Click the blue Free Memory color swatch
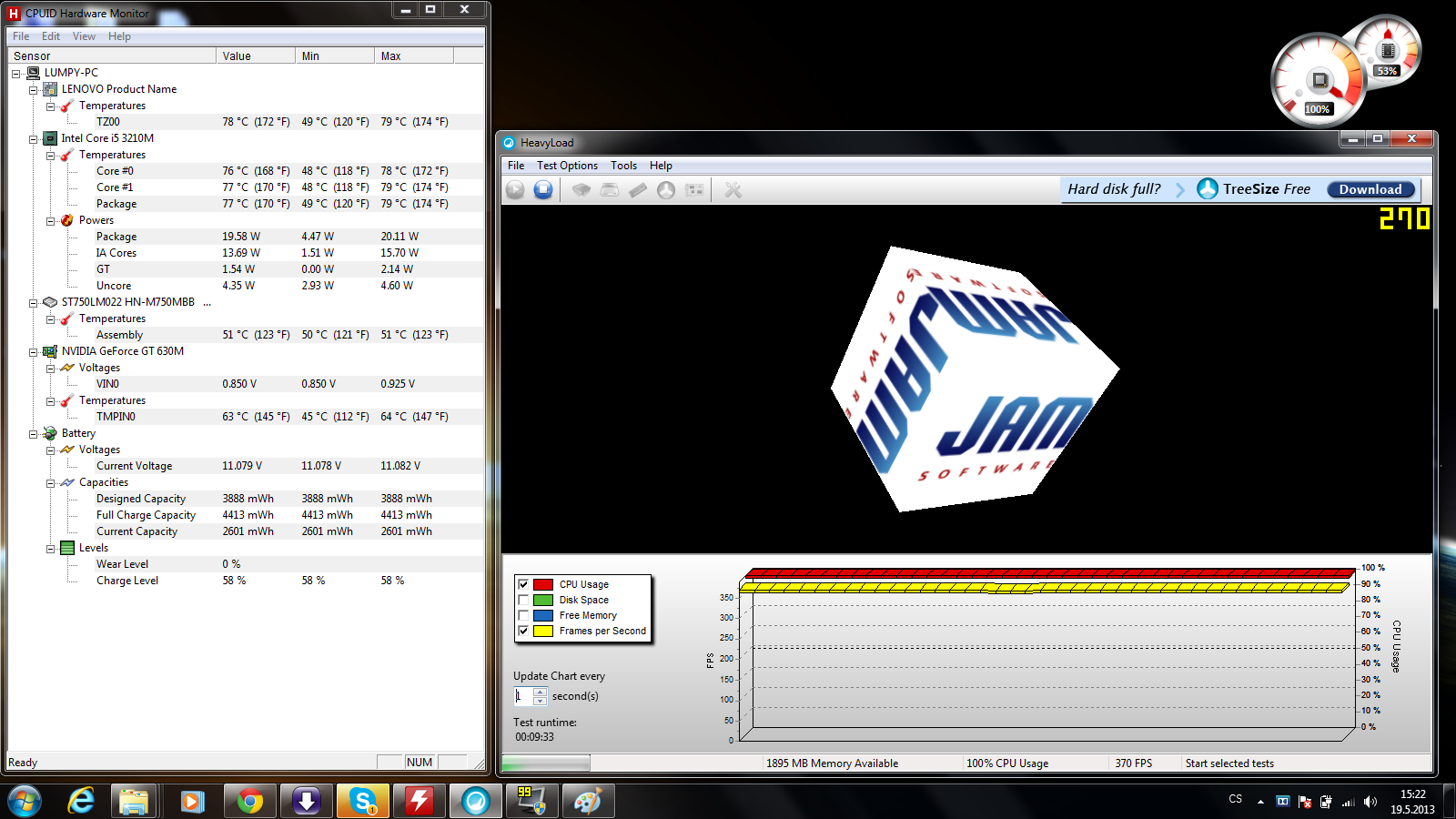This screenshot has height=819, width=1456. pyautogui.click(x=543, y=615)
